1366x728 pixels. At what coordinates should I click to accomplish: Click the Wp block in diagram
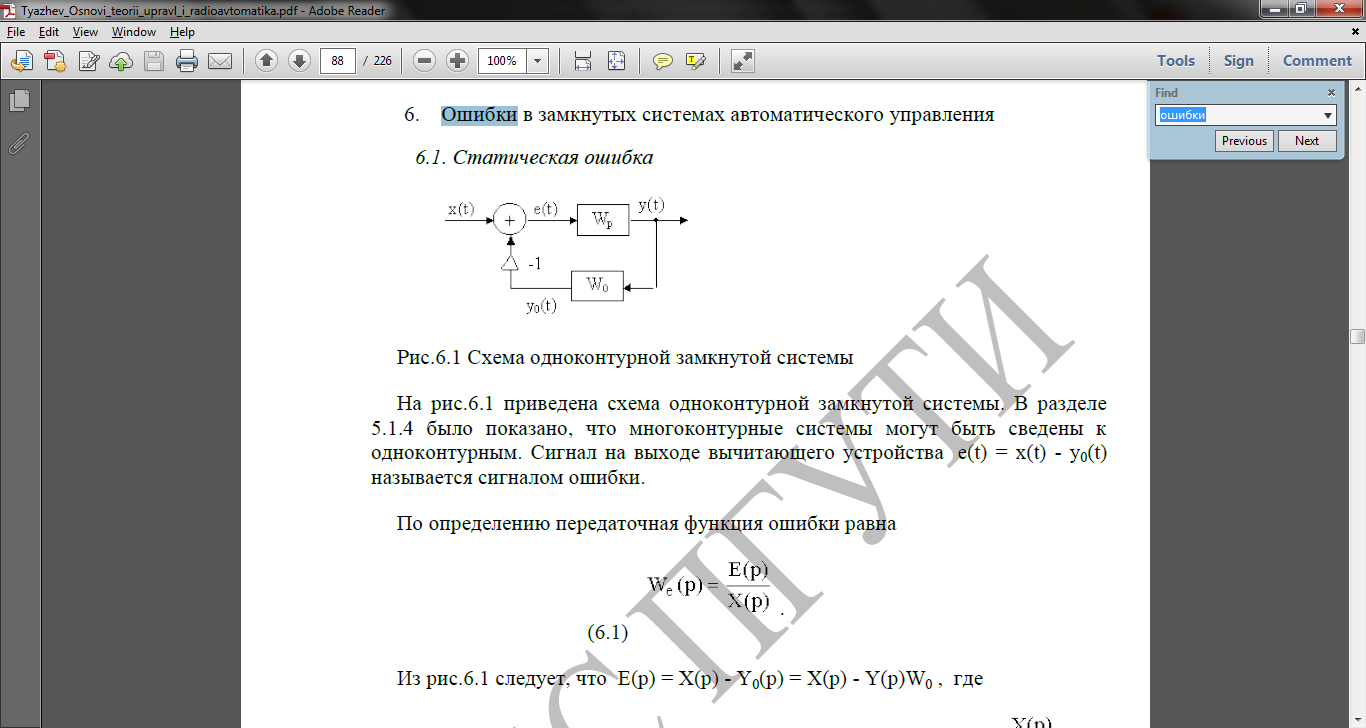click(603, 220)
